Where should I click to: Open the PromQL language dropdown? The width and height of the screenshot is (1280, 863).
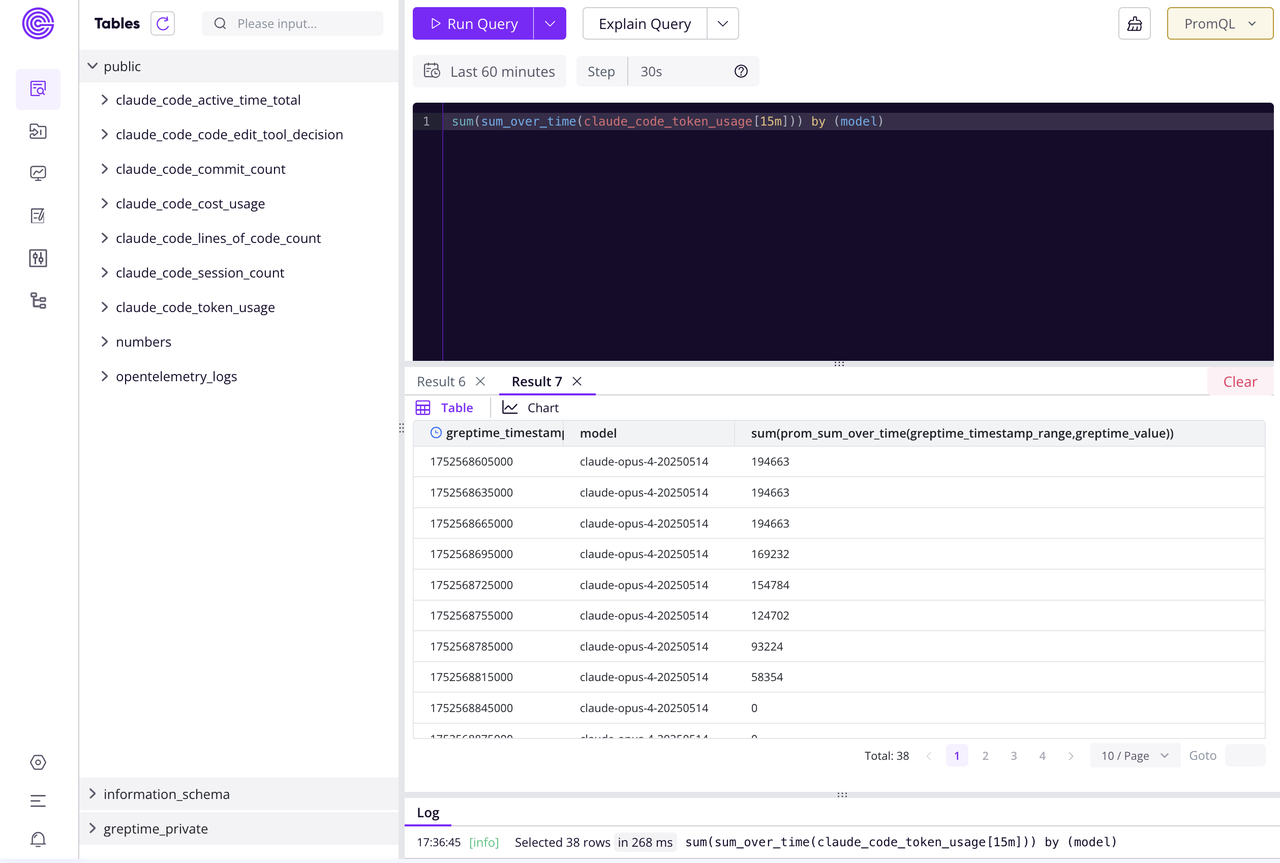(x=1219, y=24)
